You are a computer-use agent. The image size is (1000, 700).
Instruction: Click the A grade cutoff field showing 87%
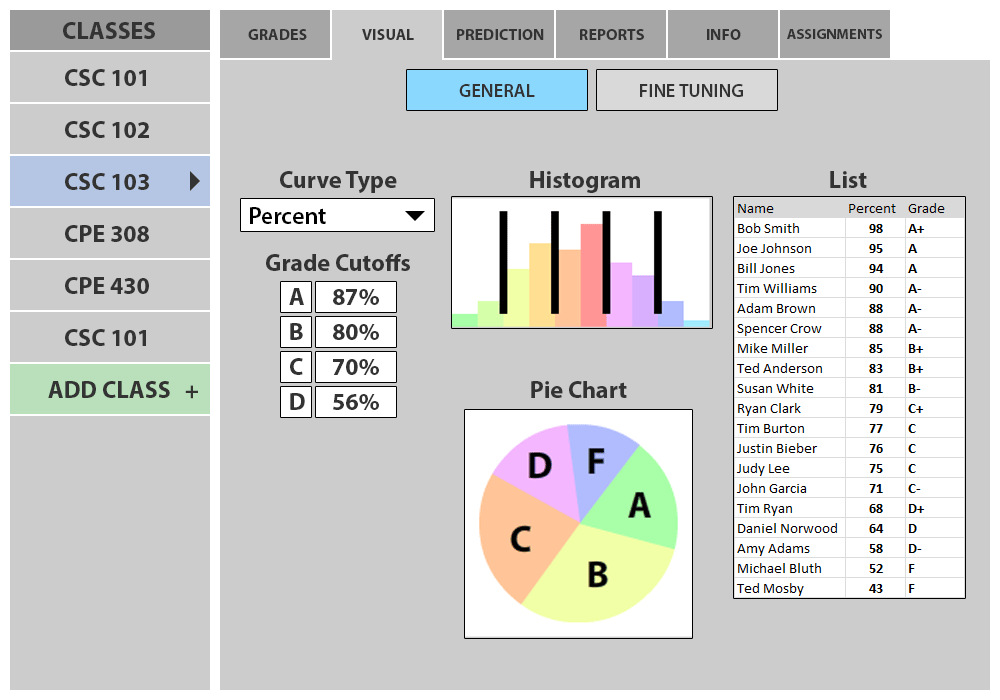(x=355, y=297)
